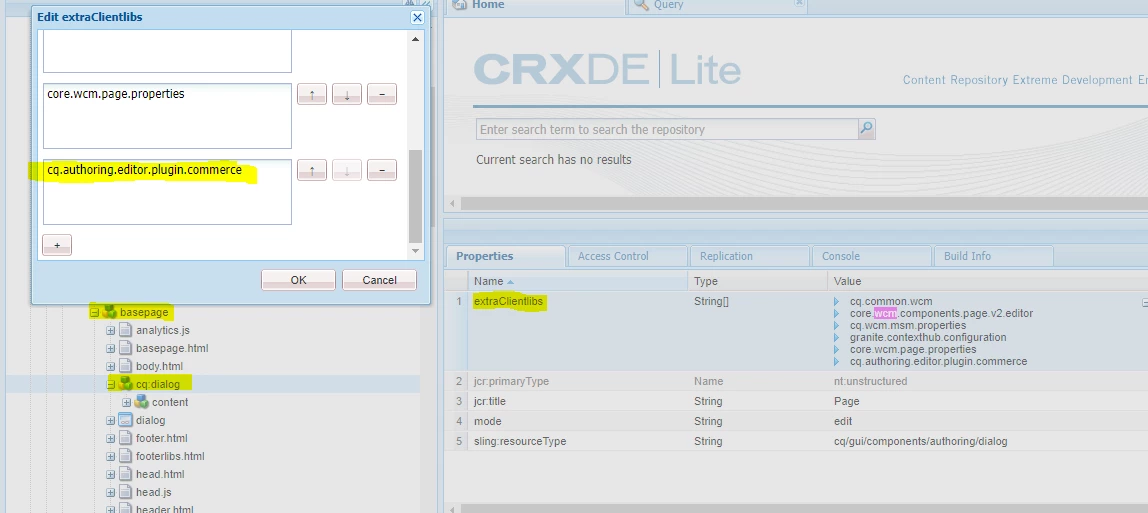Click the granite.contexthub.configuration value
Image resolution: width=1148 pixels, height=513 pixels.
[928, 337]
